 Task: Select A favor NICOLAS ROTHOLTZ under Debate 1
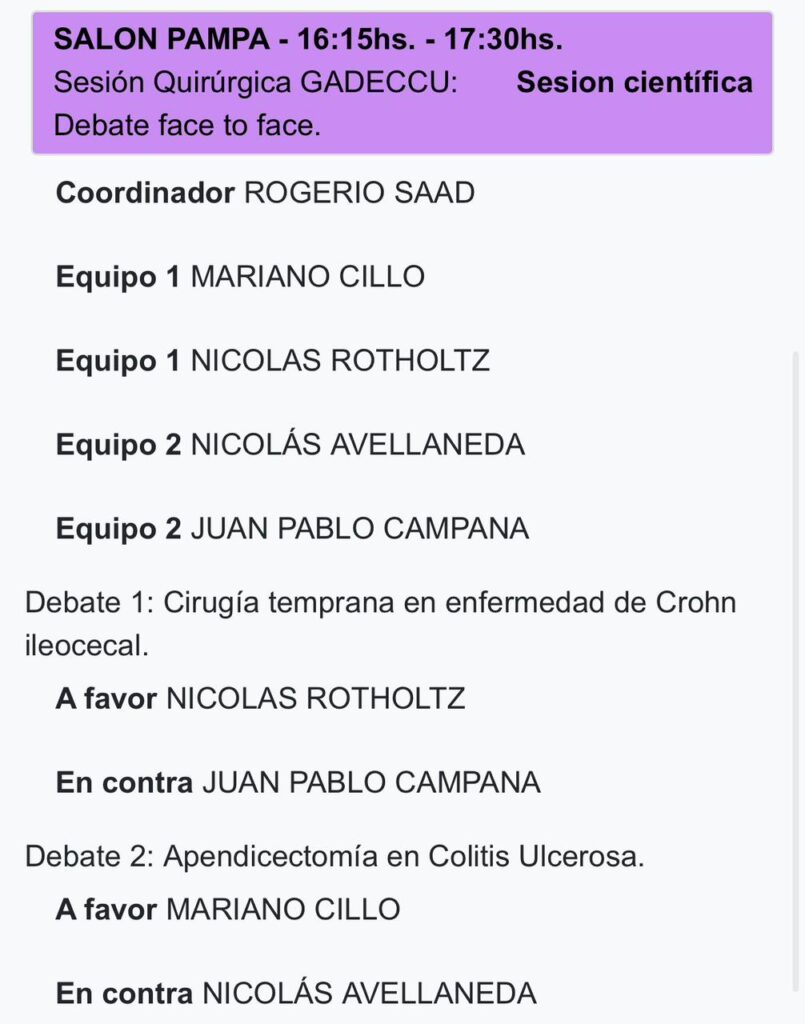(x=261, y=698)
